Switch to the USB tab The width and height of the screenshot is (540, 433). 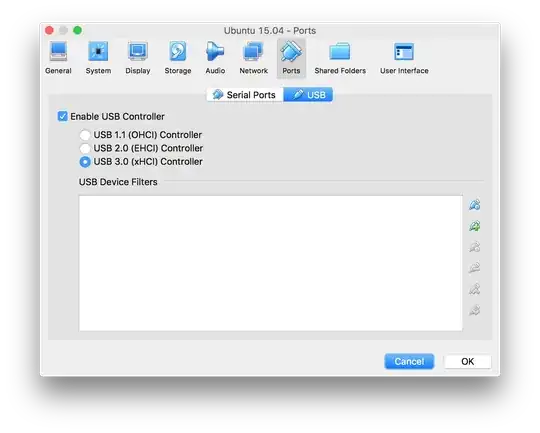308,95
